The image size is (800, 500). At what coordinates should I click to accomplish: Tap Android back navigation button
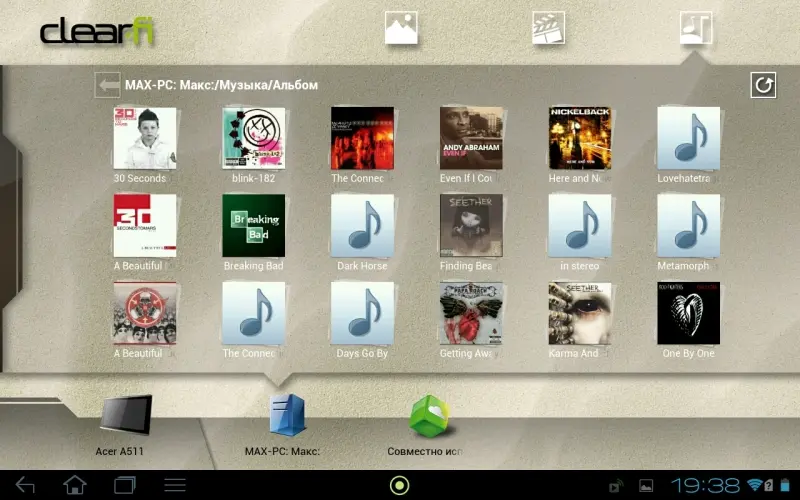coord(26,485)
